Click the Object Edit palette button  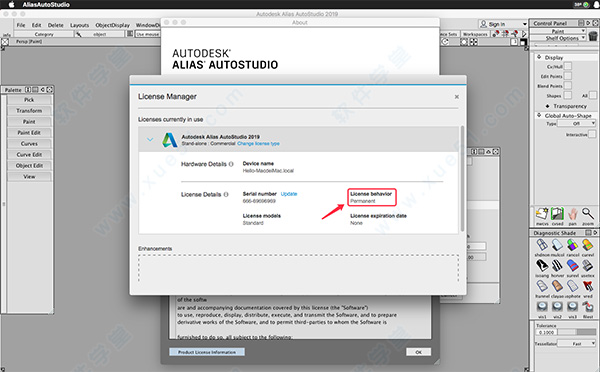coord(29,166)
